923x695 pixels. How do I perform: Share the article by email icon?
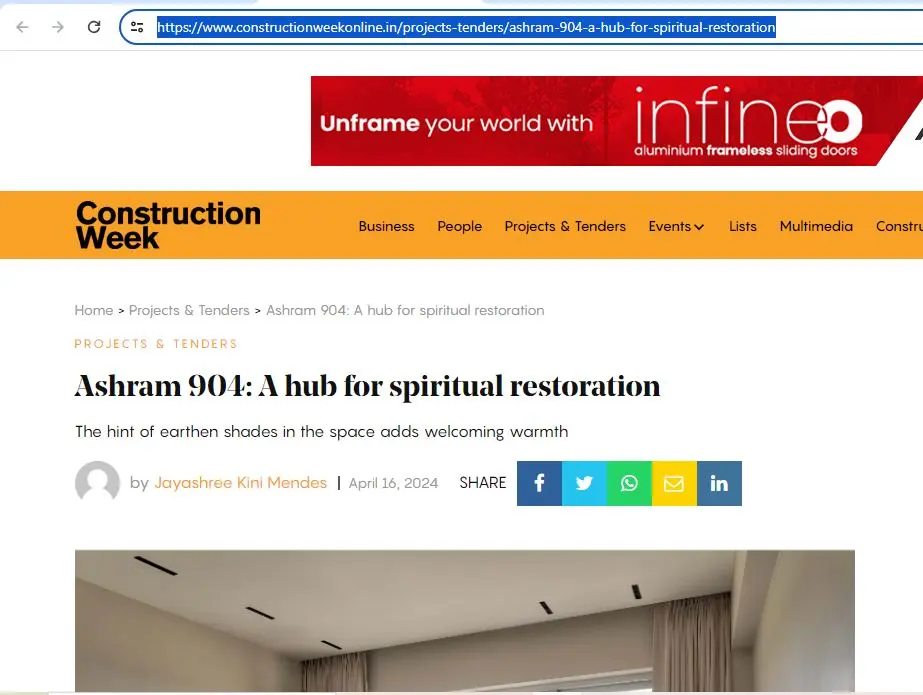click(674, 483)
